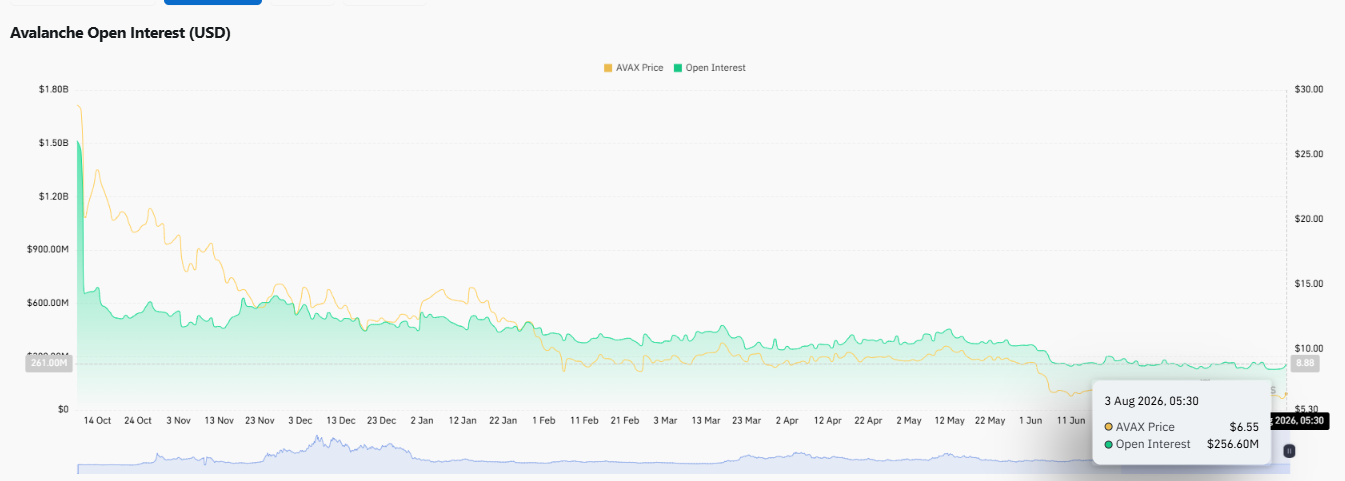This screenshot has height=481, width=1345.
Task: Click the 12 Apr date label
Action: [x=828, y=421]
